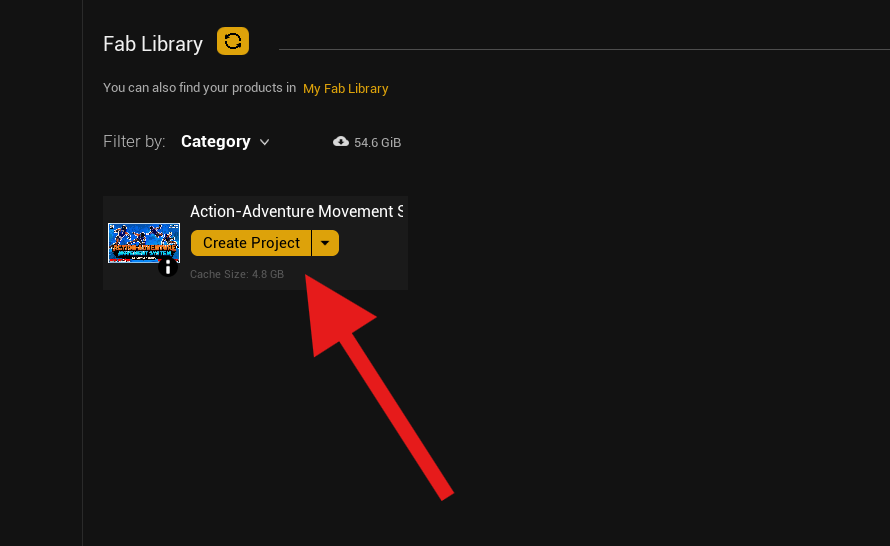Click the cloud download size icon
The image size is (890, 546).
(x=341, y=142)
